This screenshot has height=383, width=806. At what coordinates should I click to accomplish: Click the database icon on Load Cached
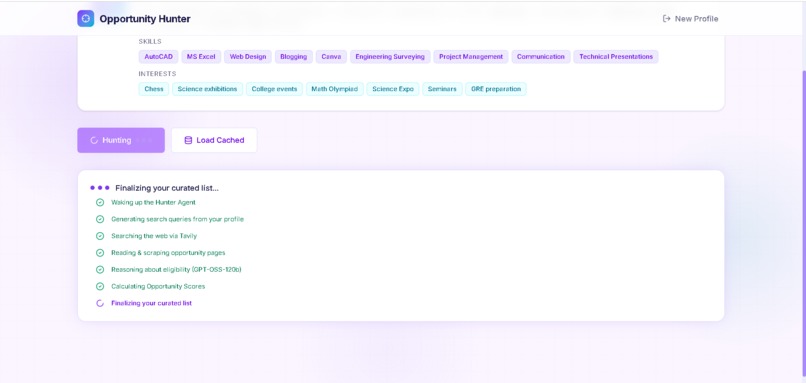pyautogui.click(x=188, y=140)
